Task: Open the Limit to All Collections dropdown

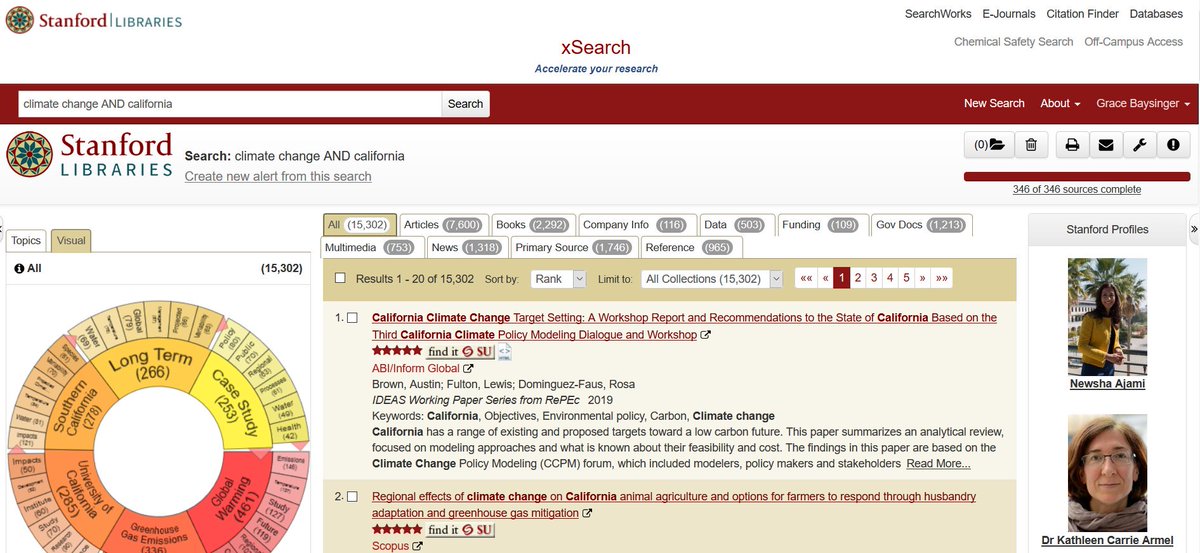Action: pos(711,279)
